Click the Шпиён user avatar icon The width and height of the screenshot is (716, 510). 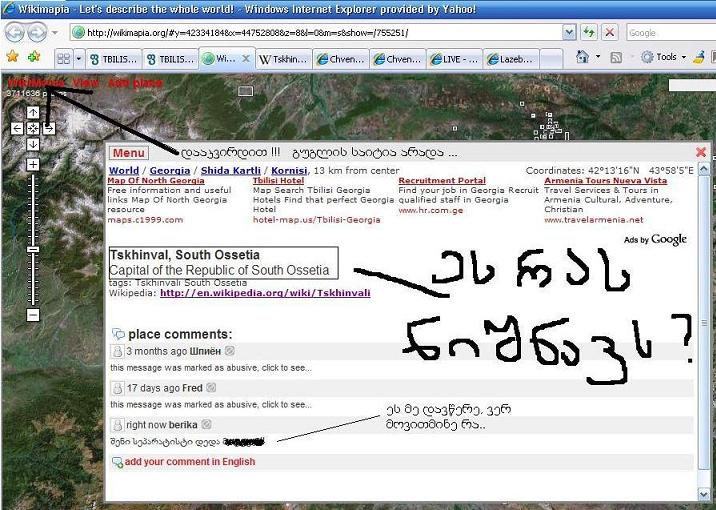117,351
